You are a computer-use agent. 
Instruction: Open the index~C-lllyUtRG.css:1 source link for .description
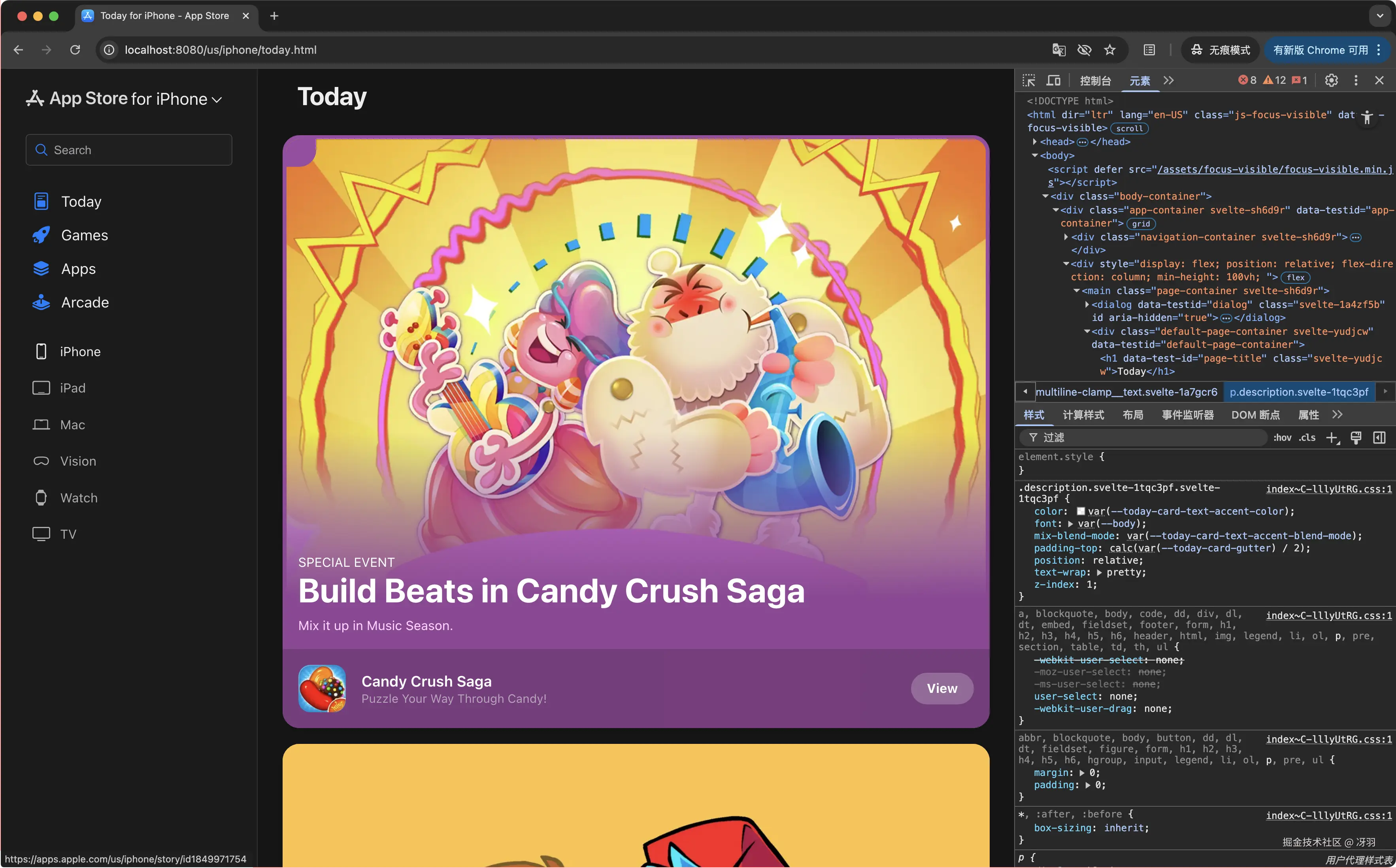point(1328,489)
